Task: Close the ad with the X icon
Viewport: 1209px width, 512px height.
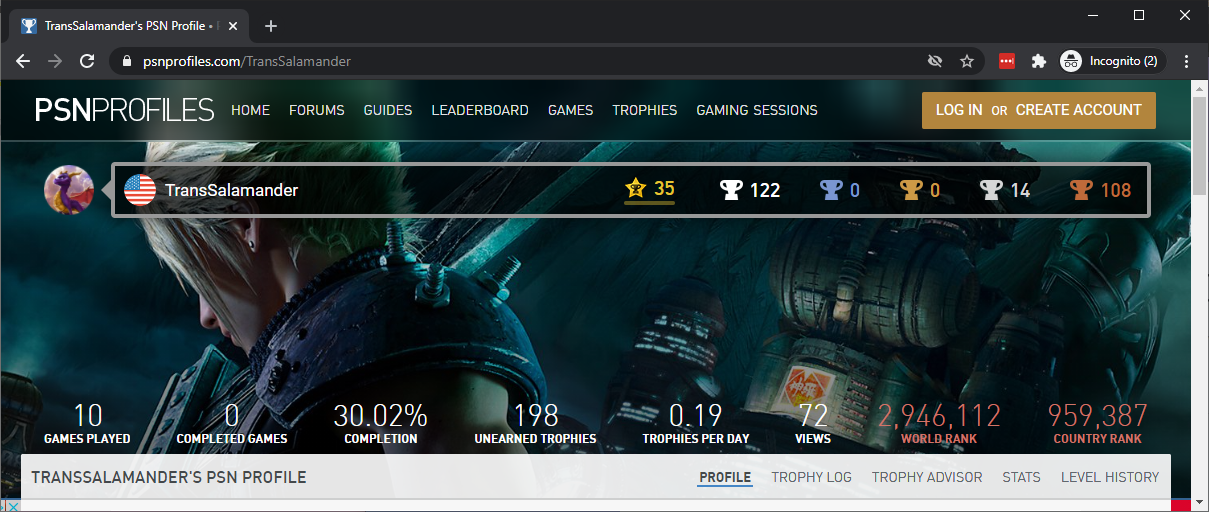Action: point(14,505)
